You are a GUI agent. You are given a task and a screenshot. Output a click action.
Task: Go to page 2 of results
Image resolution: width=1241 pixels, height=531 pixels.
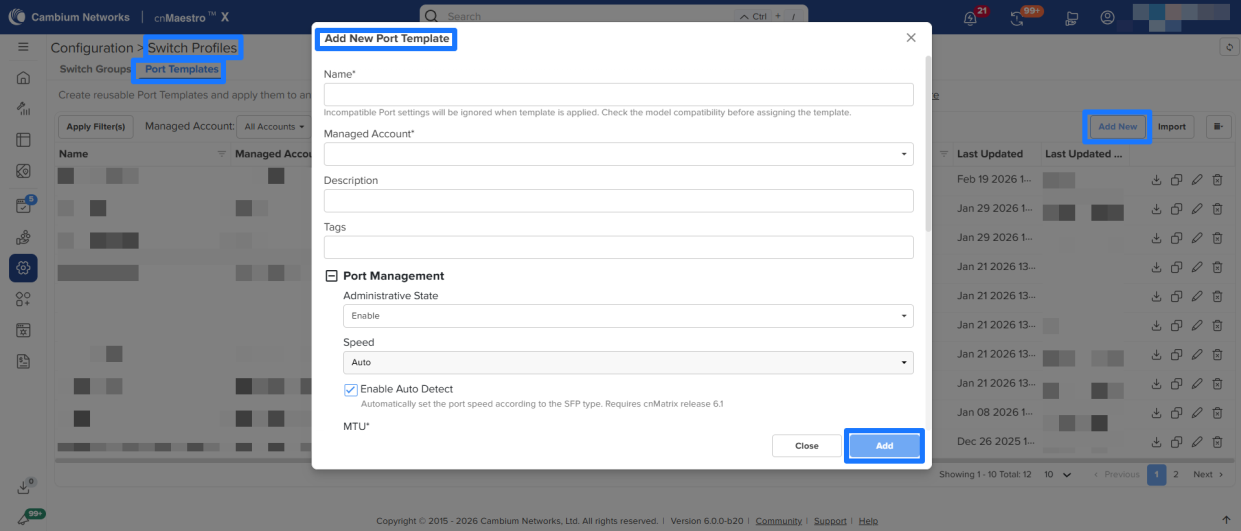point(1176,474)
